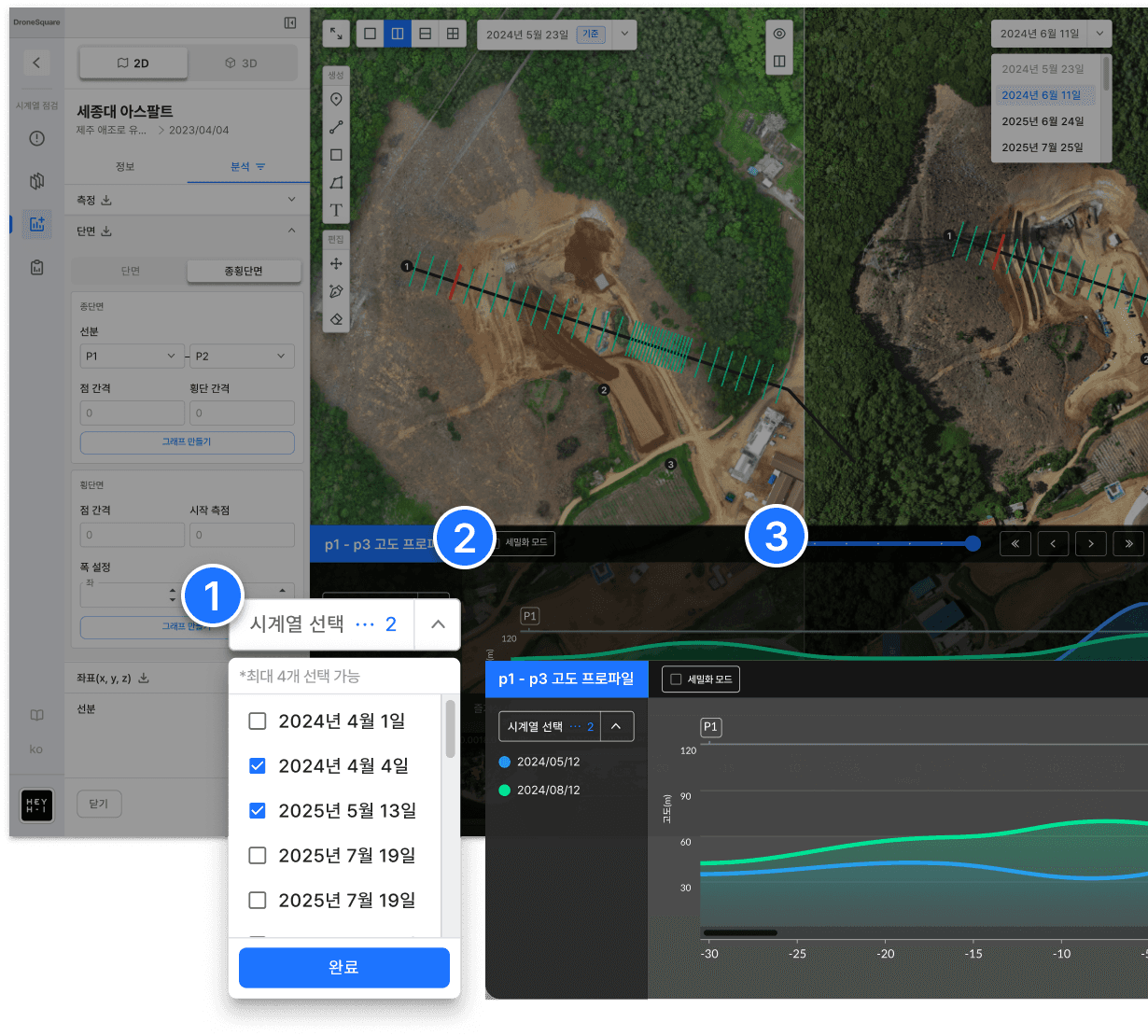
Task: Select the point marker creation tool
Action: (x=336, y=100)
